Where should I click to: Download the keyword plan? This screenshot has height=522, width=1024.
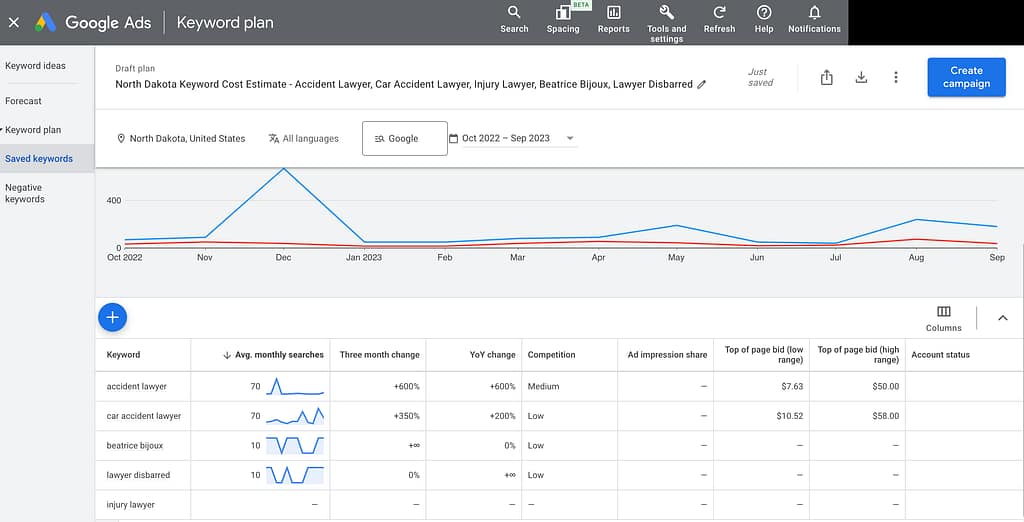[861, 77]
